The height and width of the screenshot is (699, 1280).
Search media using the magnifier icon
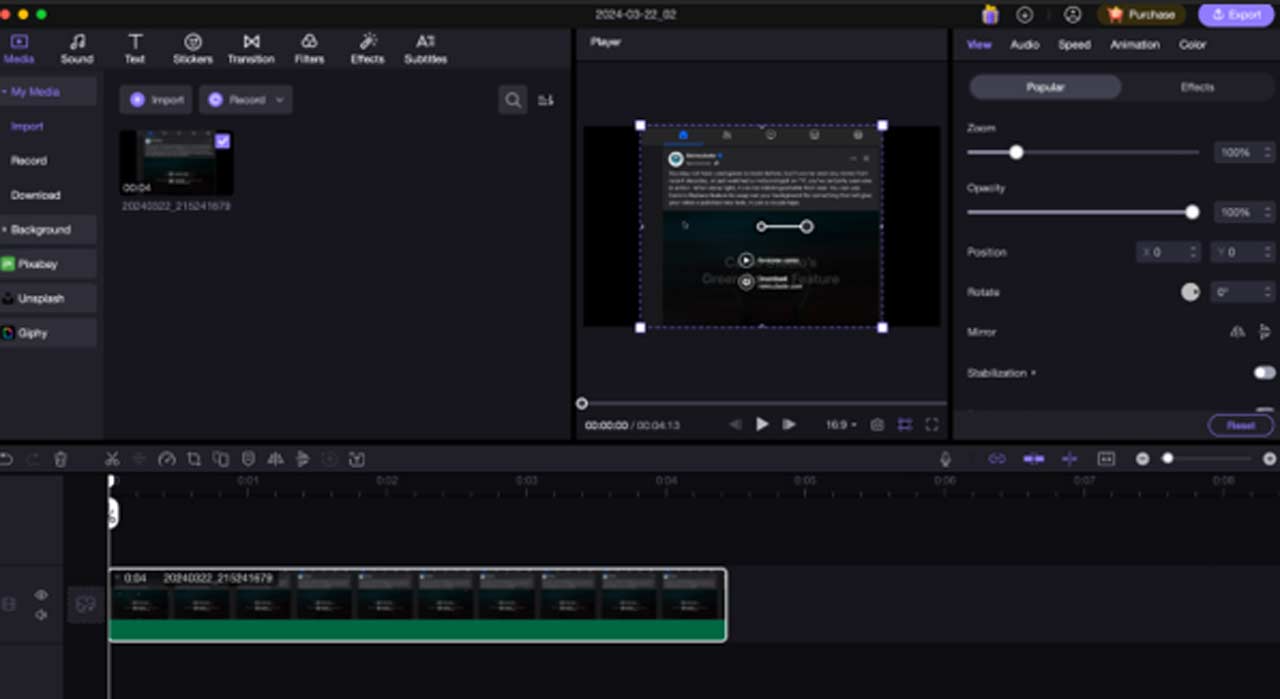tap(513, 100)
